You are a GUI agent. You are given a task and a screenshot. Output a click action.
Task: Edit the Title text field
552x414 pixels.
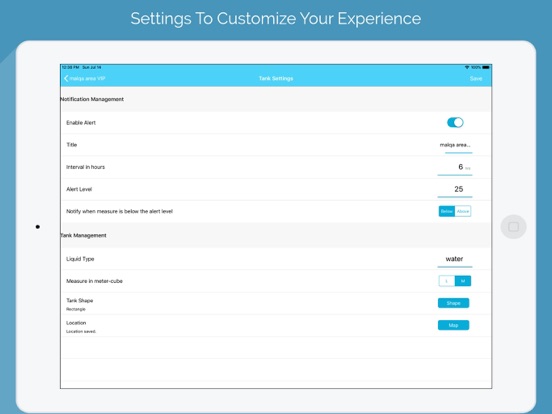pos(458,145)
